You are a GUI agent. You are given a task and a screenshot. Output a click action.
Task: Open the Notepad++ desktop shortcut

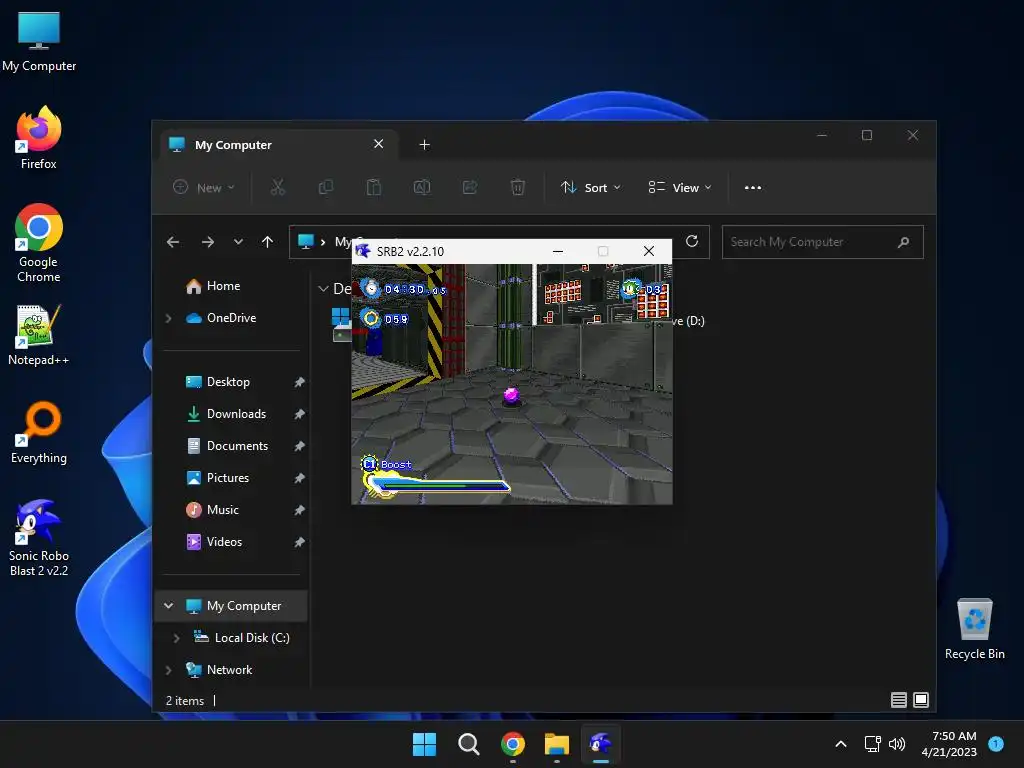coord(39,334)
